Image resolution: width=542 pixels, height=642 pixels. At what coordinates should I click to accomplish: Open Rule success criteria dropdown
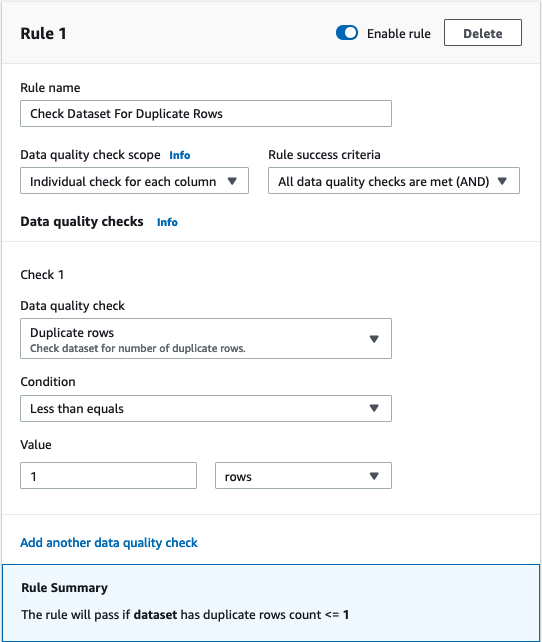(394, 181)
